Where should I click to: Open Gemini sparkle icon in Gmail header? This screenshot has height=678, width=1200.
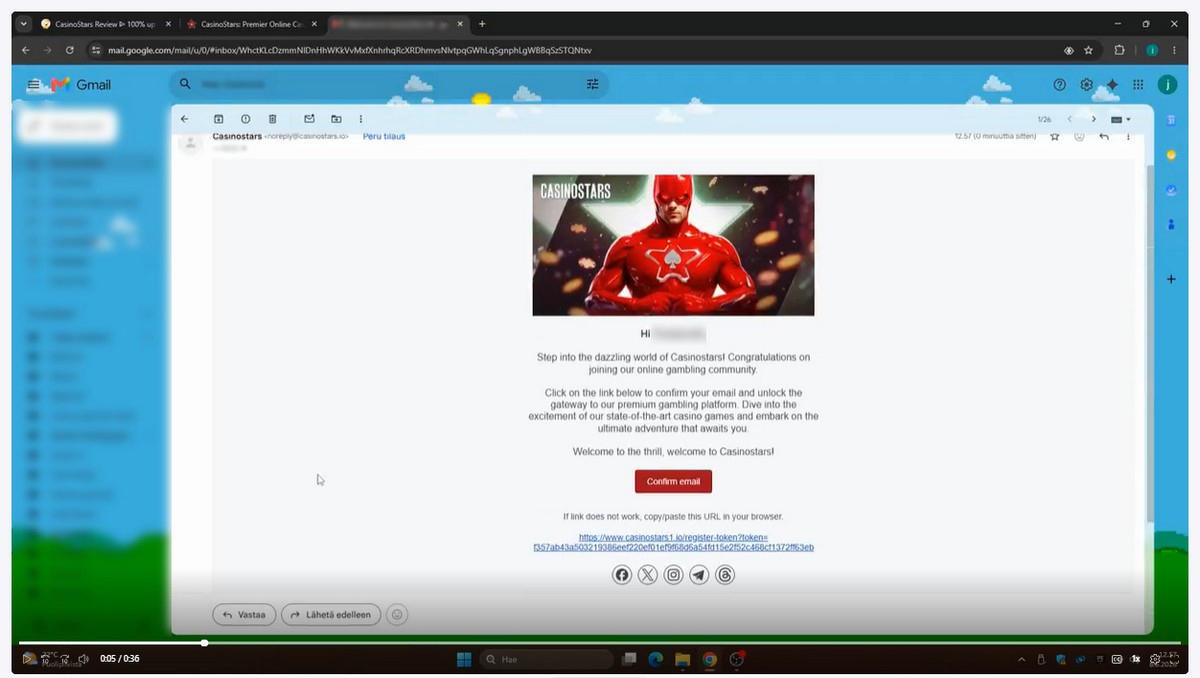(1112, 85)
